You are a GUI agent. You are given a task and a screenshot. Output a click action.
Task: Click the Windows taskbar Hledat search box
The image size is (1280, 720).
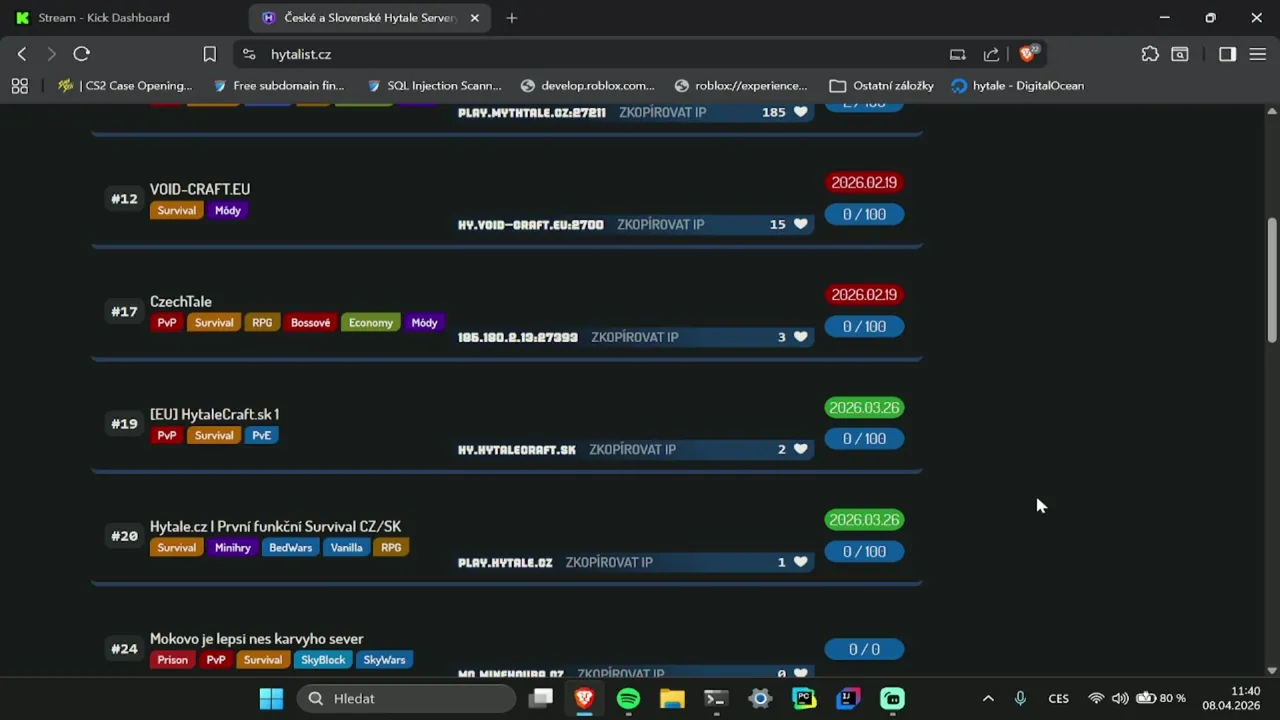point(407,698)
